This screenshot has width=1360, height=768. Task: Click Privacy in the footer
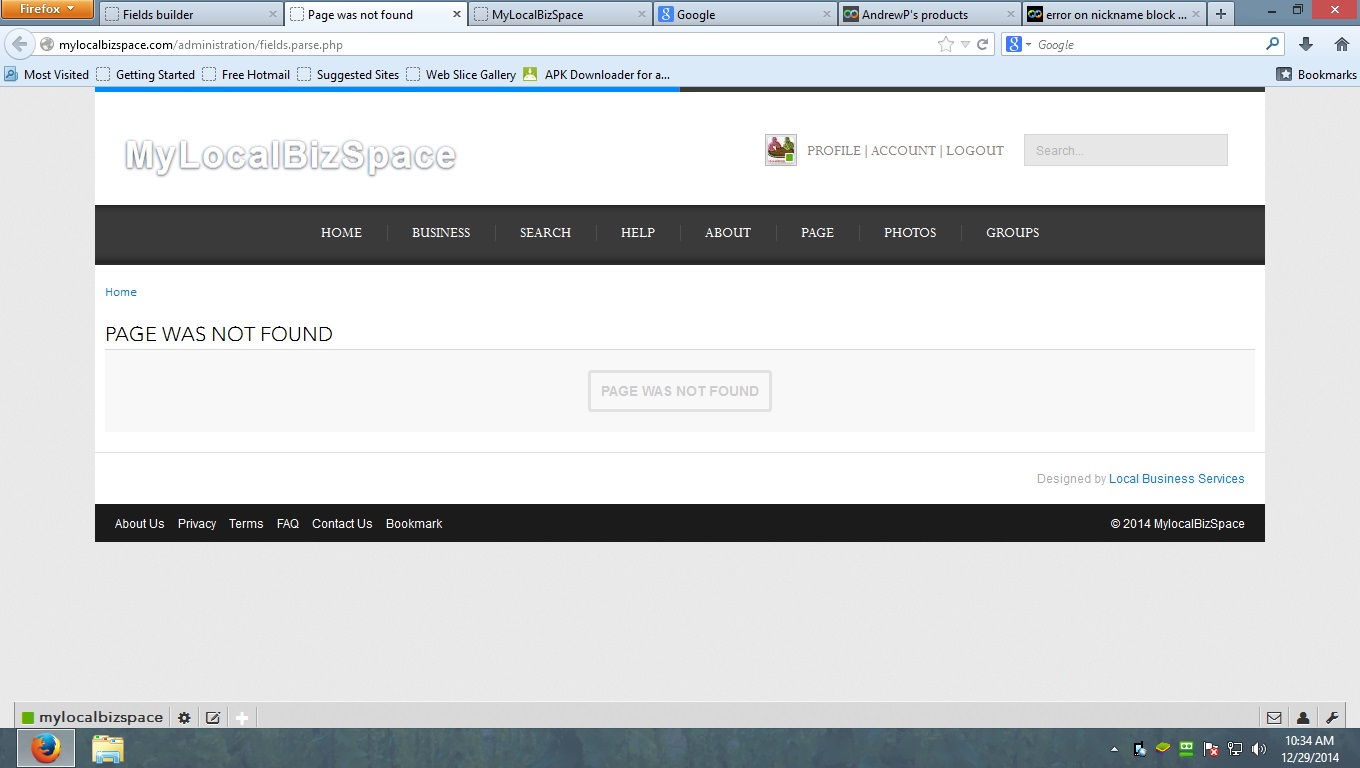pyautogui.click(x=197, y=524)
